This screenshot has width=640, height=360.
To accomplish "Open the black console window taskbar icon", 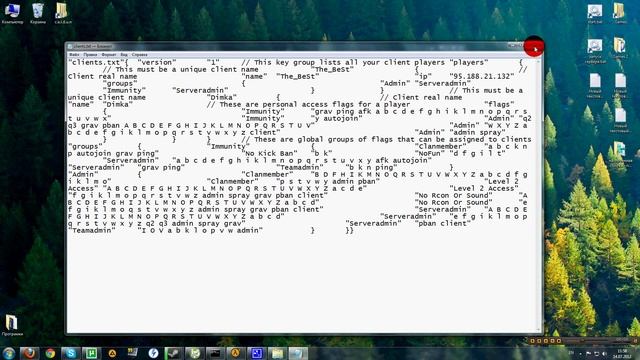I will click(215, 353).
